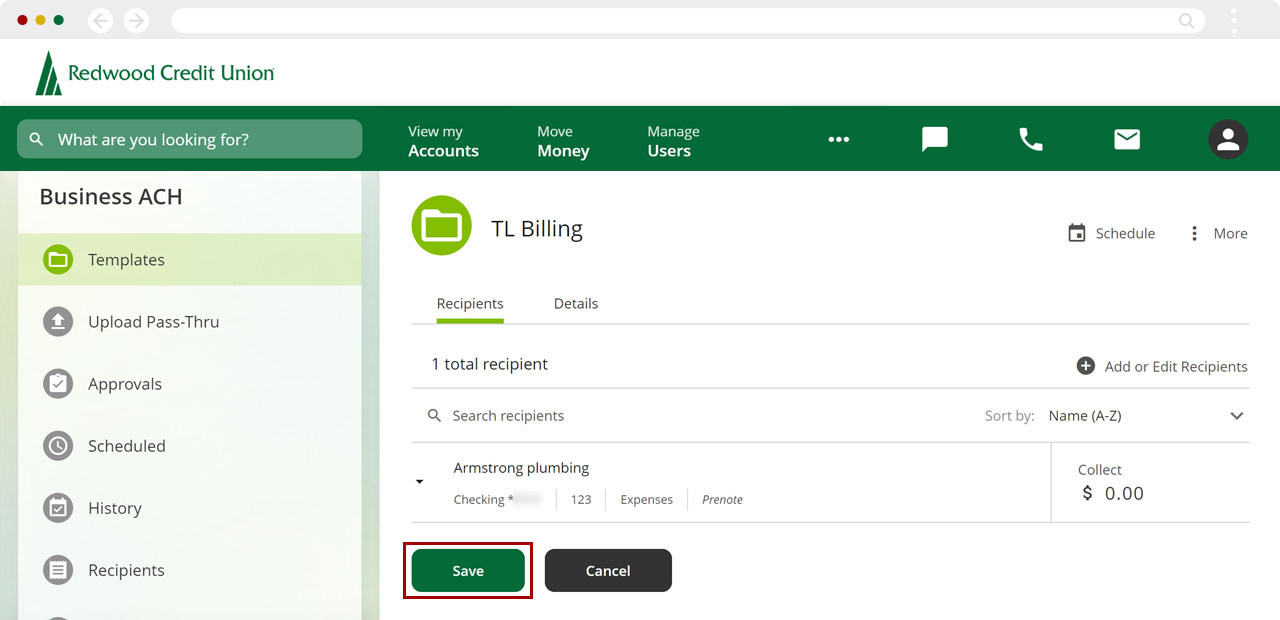Open Scheduled in the sidebar

pos(190,446)
